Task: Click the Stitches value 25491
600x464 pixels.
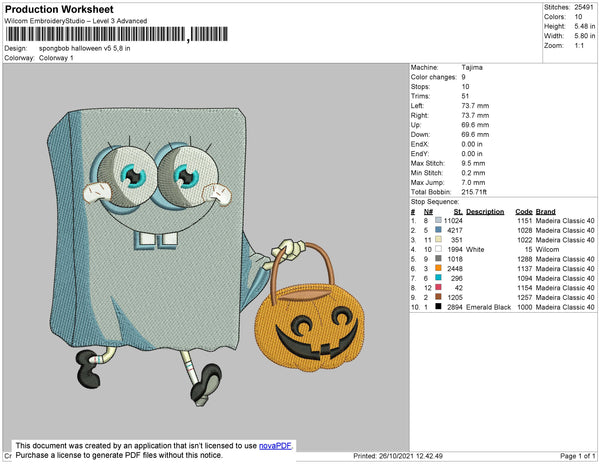Action: 584,7
